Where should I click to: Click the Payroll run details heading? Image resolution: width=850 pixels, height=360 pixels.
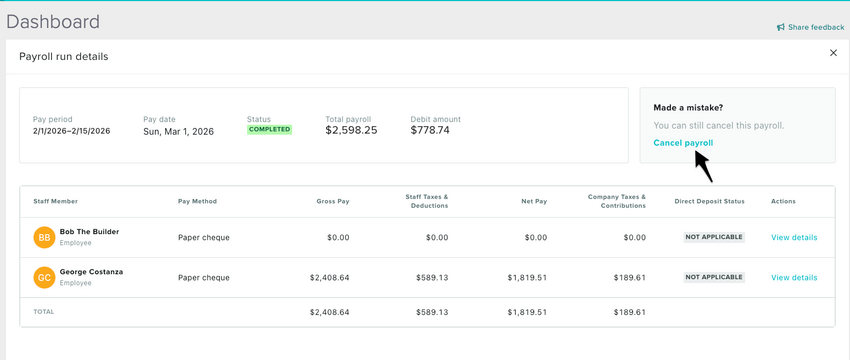pyautogui.click(x=63, y=56)
